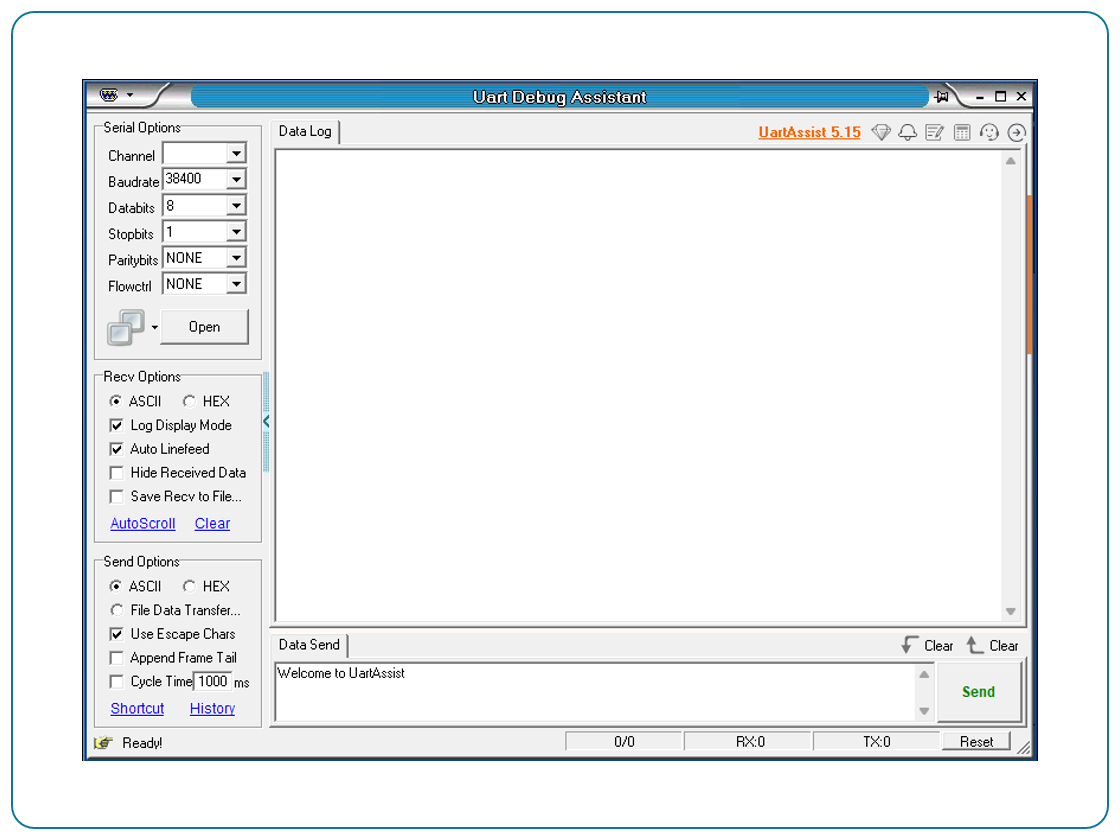Click the AutoScroll link
The height and width of the screenshot is (840, 1120).
tap(143, 524)
